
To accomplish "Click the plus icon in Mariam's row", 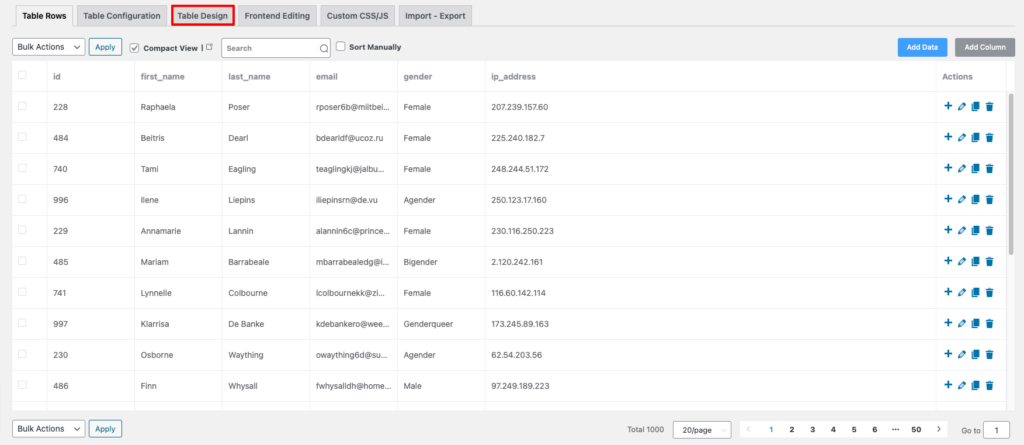I will [948, 261].
